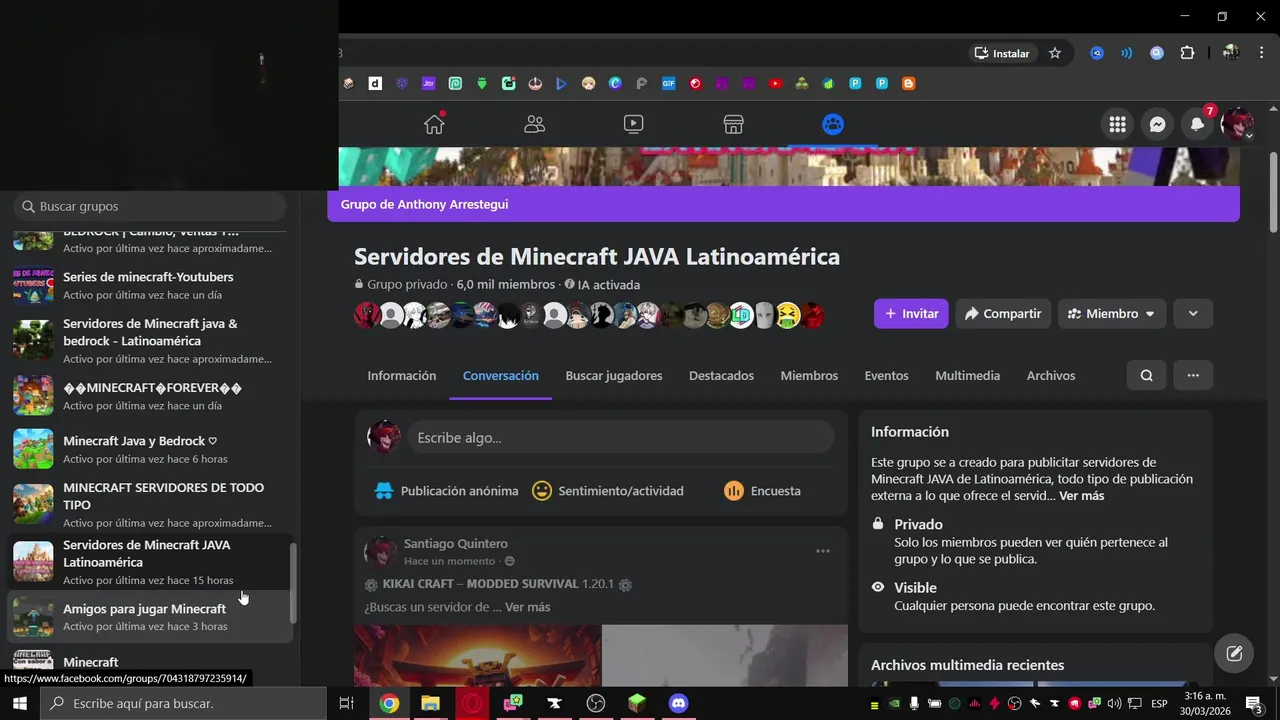Open the Archivos tab
1280x720 pixels.
(1051, 375)
